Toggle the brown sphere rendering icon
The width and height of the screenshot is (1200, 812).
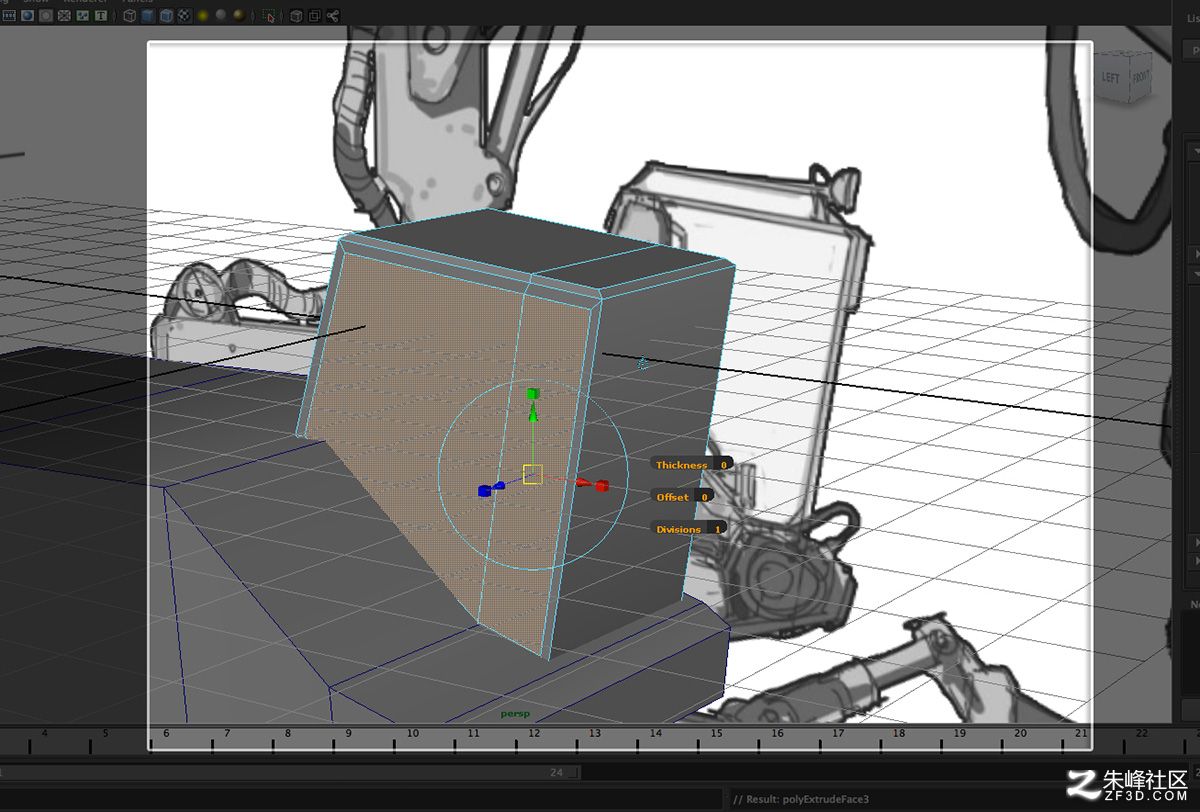tap(238, 15)
